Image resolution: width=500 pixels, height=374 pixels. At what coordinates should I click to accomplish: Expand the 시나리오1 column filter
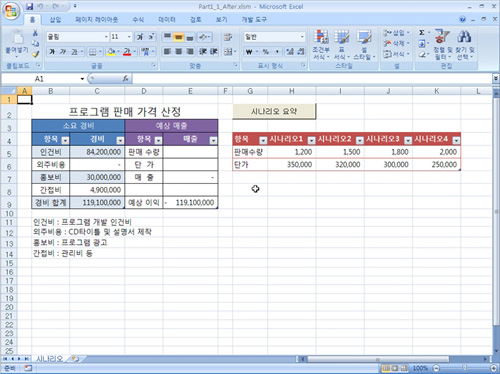(311, 140)
